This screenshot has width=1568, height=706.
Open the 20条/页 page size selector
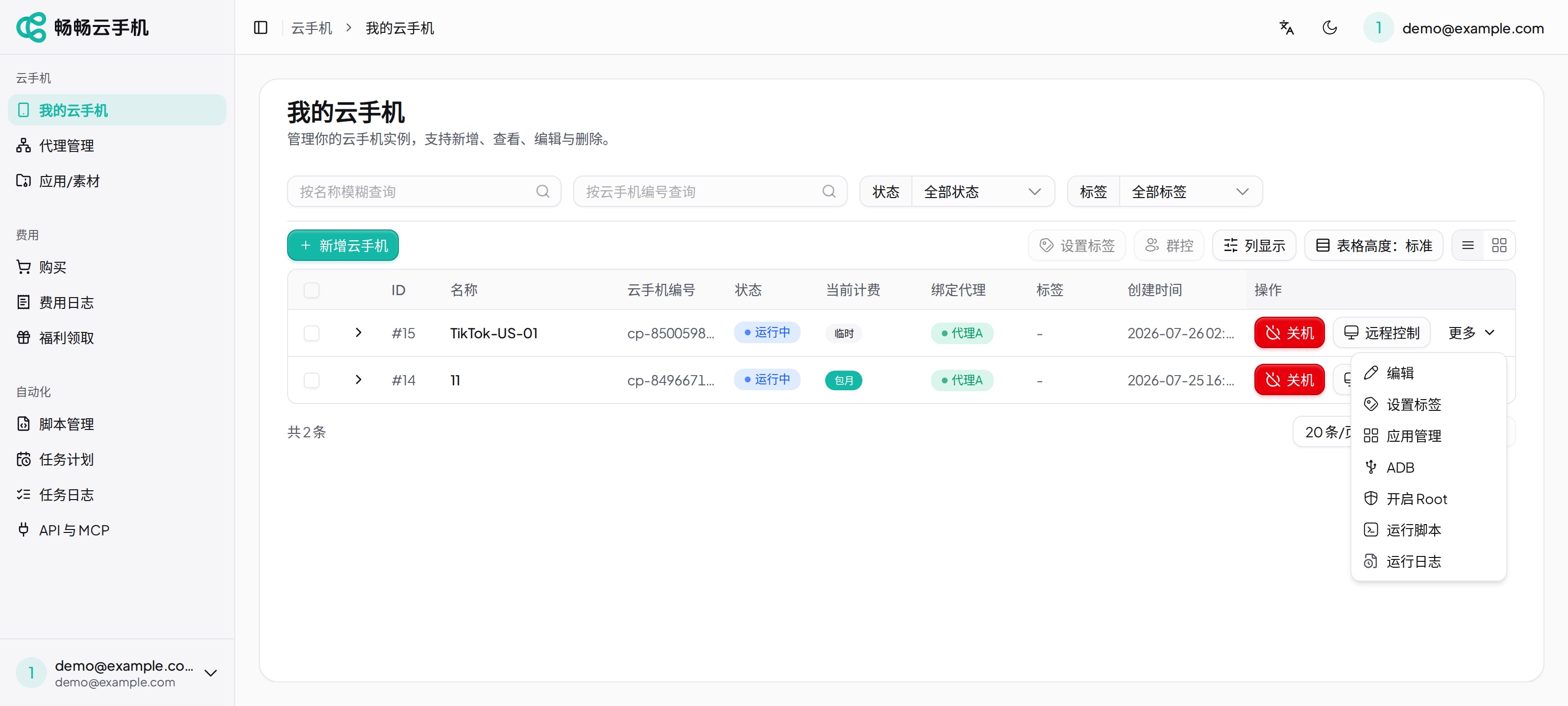[1322, 432]
